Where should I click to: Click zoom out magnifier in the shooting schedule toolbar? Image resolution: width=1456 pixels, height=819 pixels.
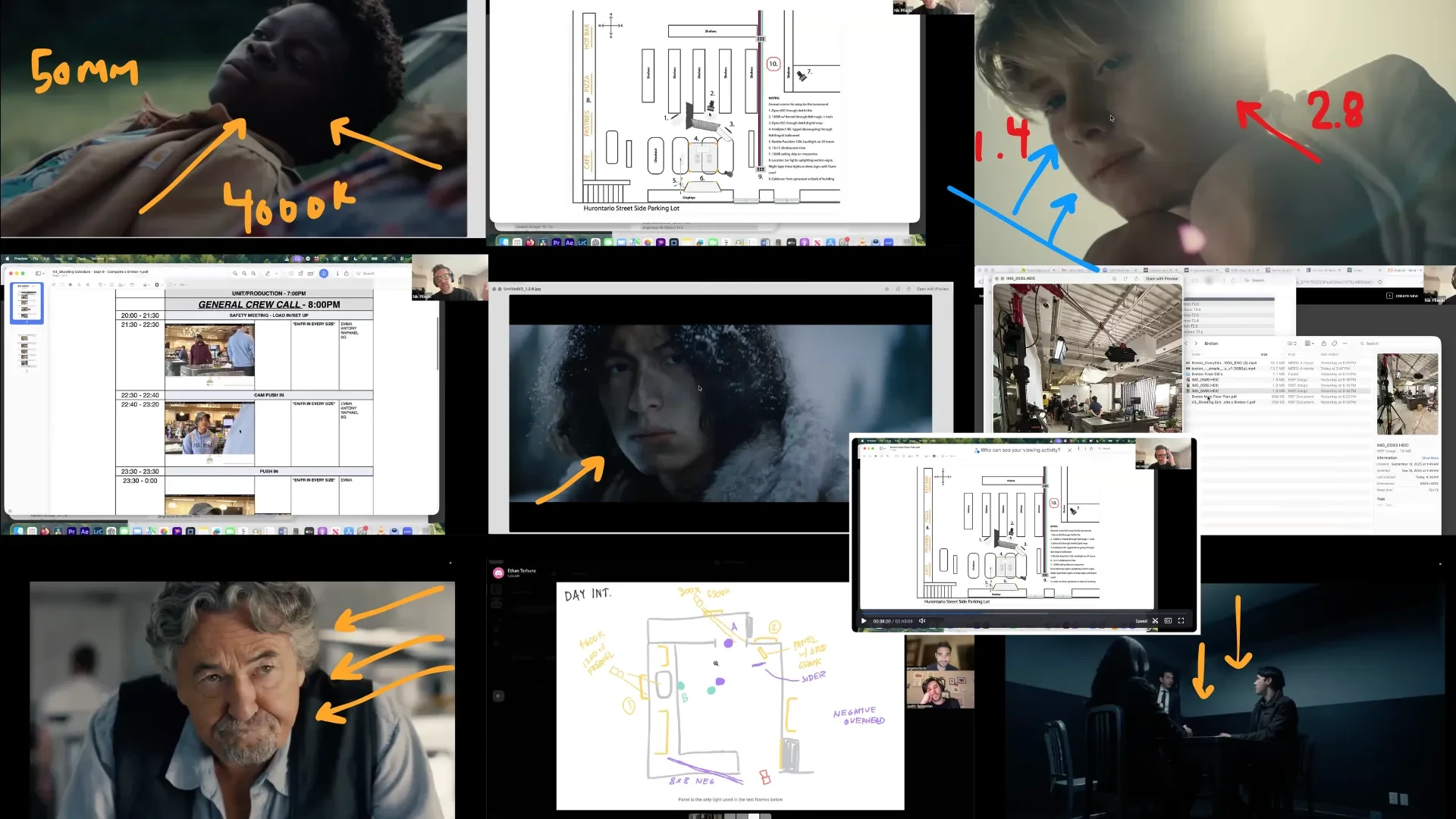point(235,273)
